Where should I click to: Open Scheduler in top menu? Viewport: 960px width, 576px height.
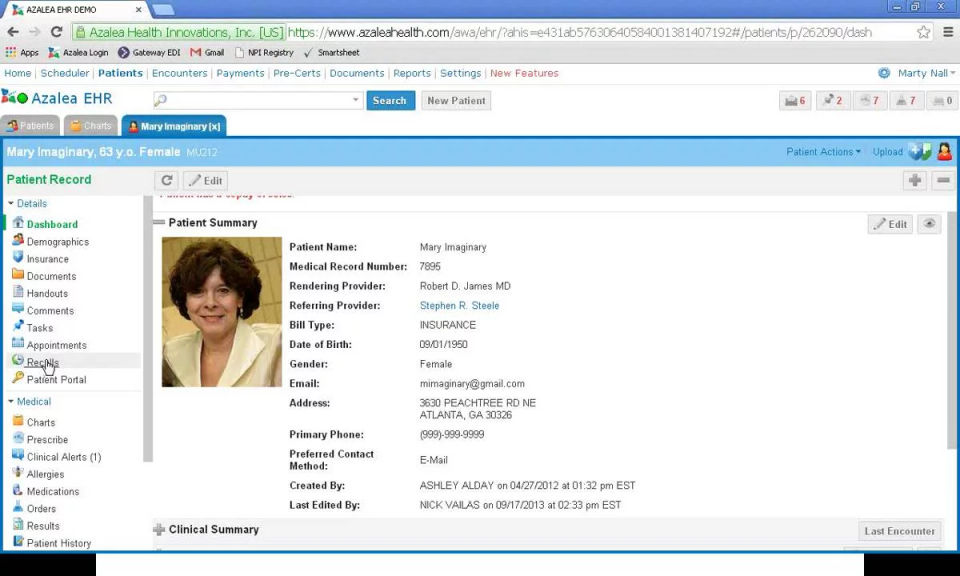(65, 73)
